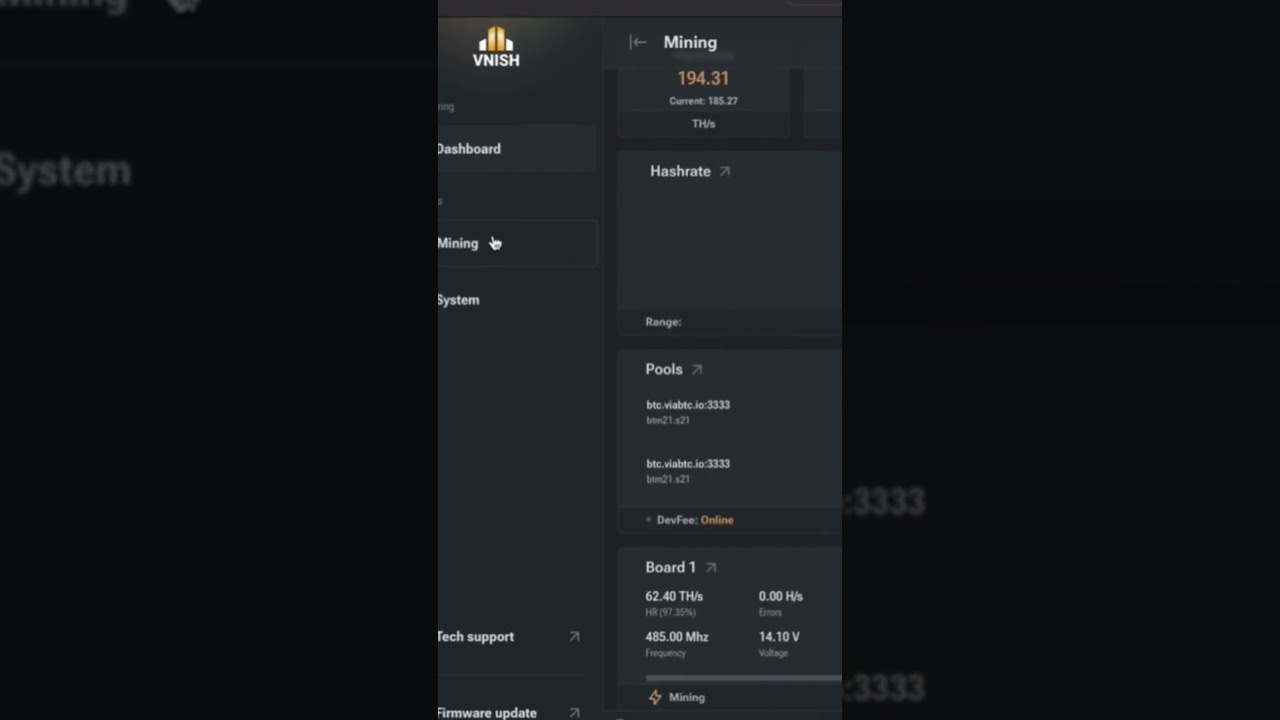Open Board 1 details via the arrow icon
Screen dimensions: 1280x720
(711, 567)
